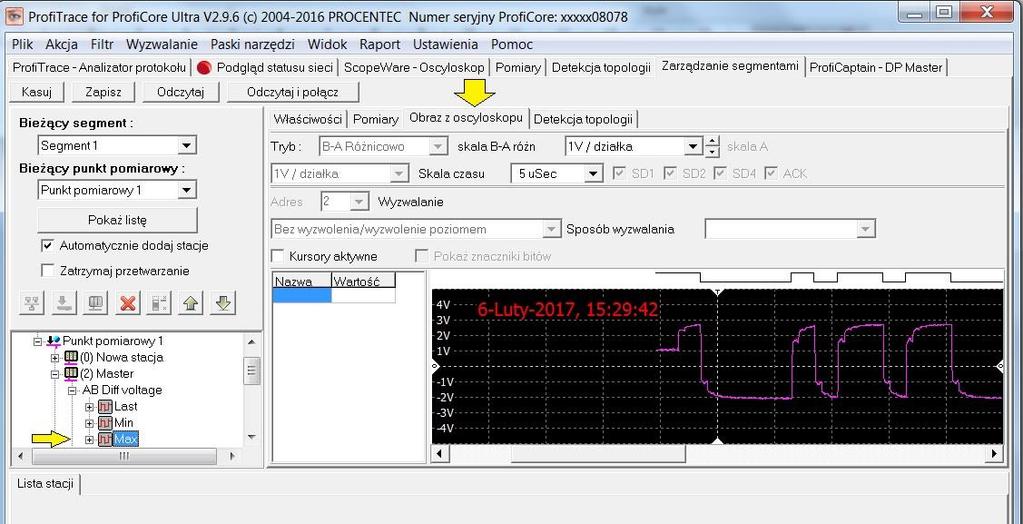
Task: Click the station icon beside (0) Nowa stacja
Action: pos(70,358)
